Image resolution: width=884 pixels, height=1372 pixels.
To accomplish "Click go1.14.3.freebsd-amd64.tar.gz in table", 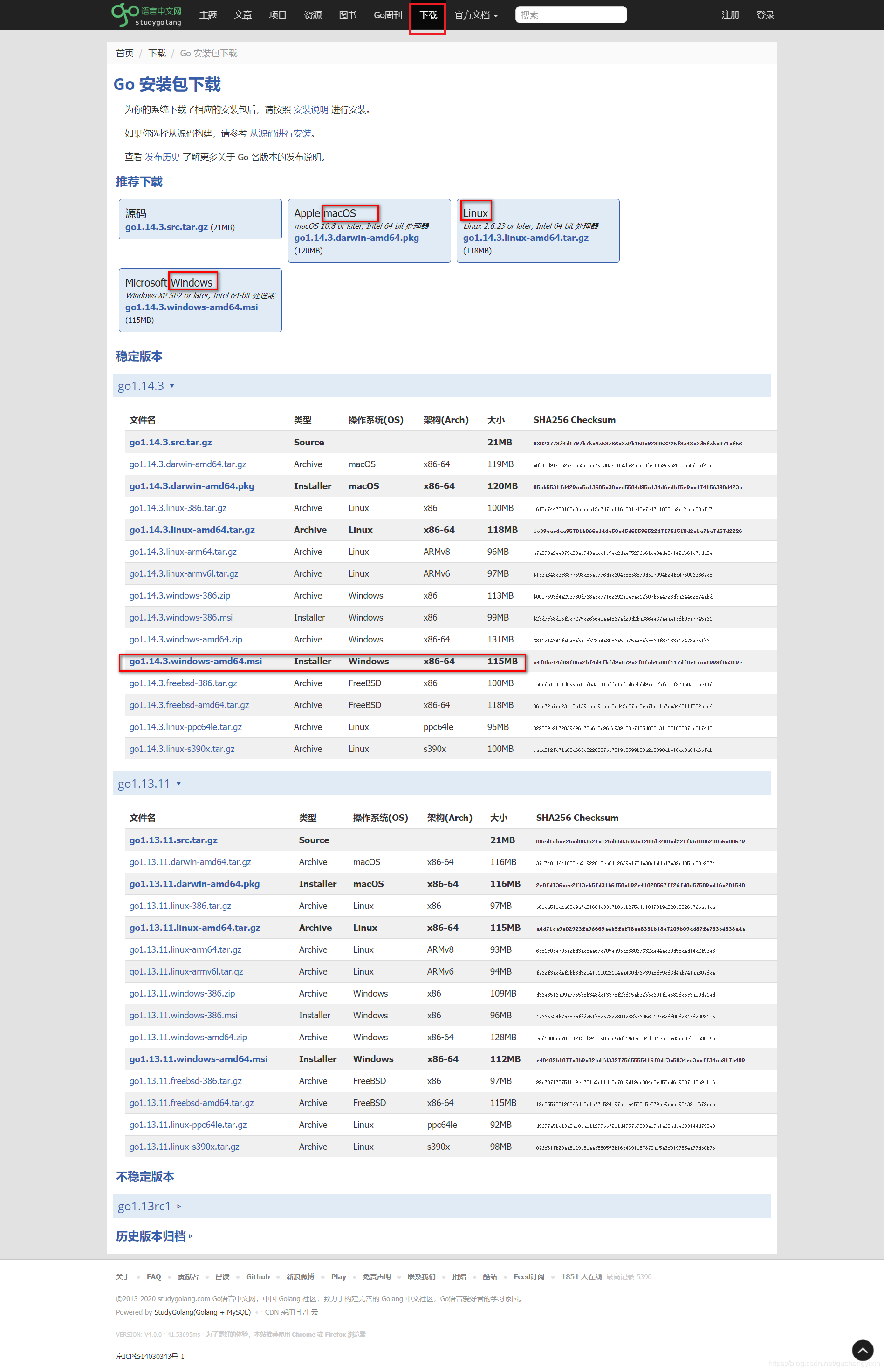I will pos(189,705).
